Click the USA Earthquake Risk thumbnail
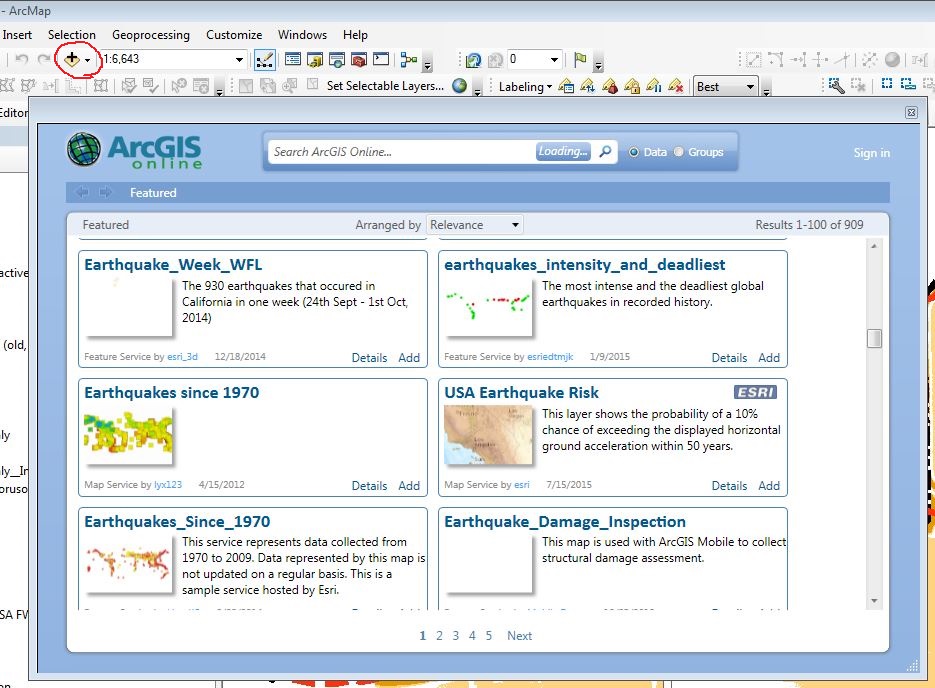The width and height of the screenshot is (935, 688). 488,435
